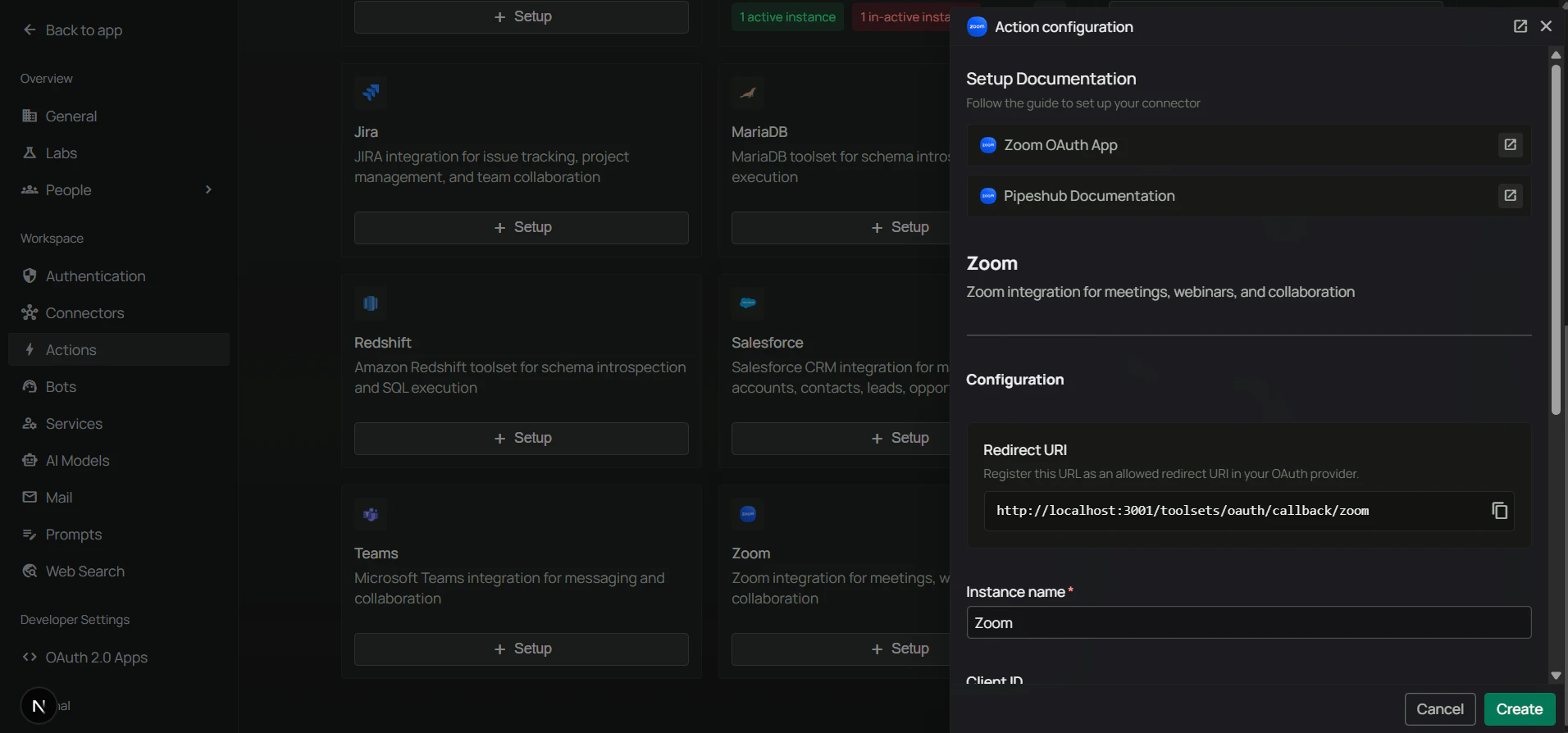Close the Action configuration panel

1547,26
